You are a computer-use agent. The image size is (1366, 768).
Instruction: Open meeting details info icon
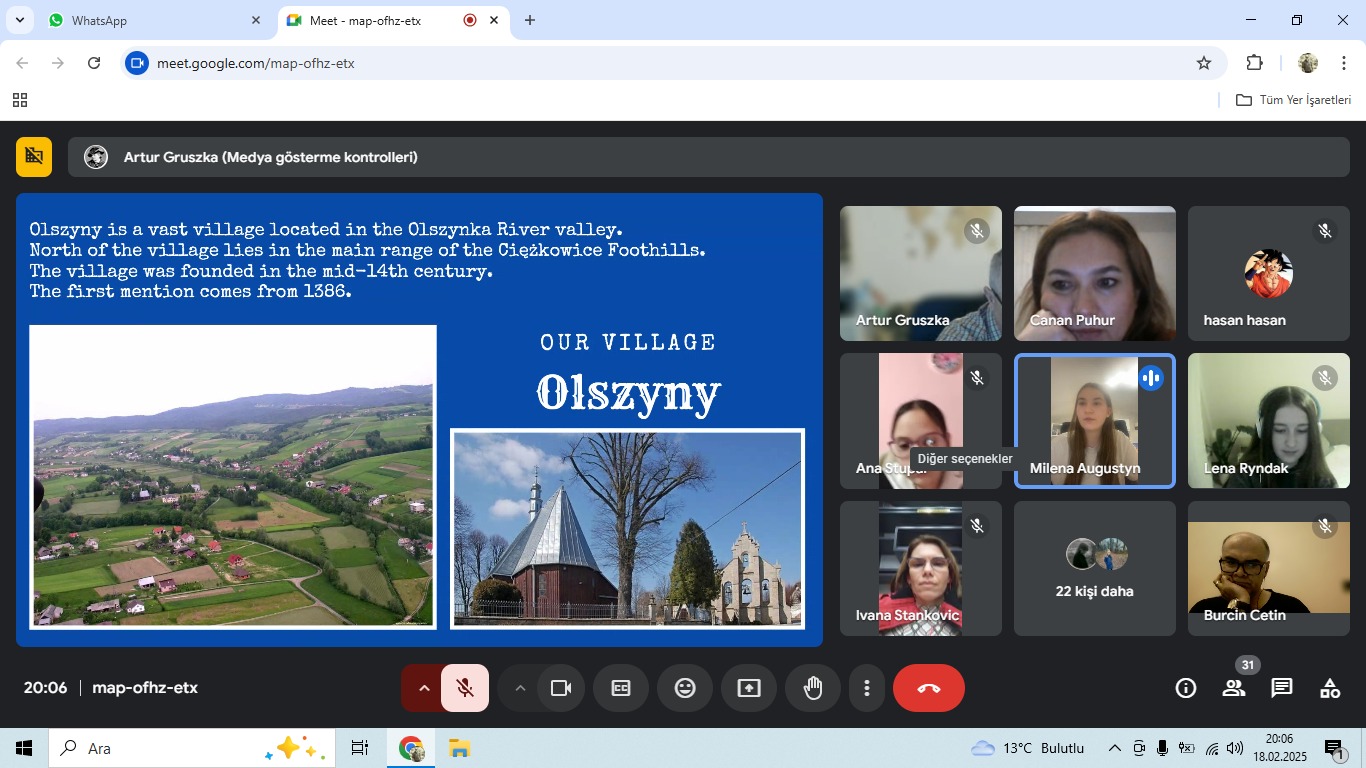pos(1186,688)
